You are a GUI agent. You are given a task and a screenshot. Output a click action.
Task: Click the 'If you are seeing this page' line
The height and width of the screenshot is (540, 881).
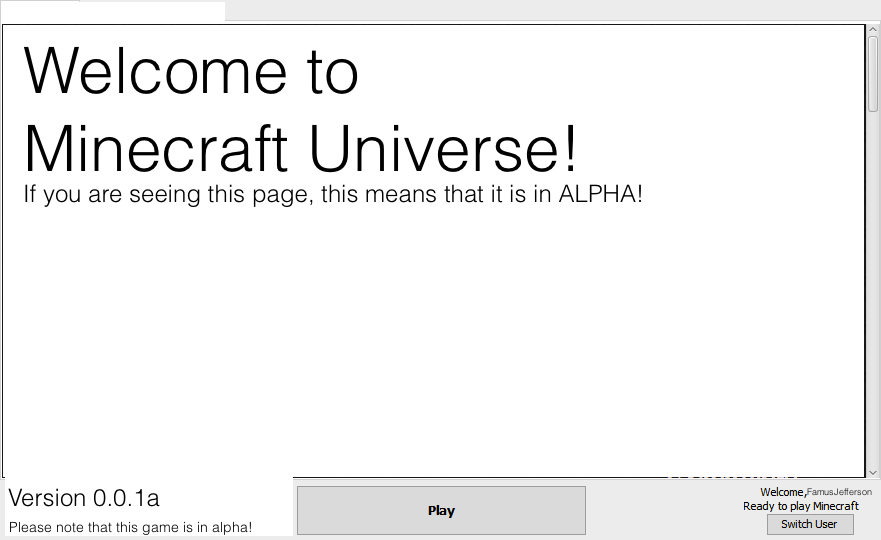333,194
